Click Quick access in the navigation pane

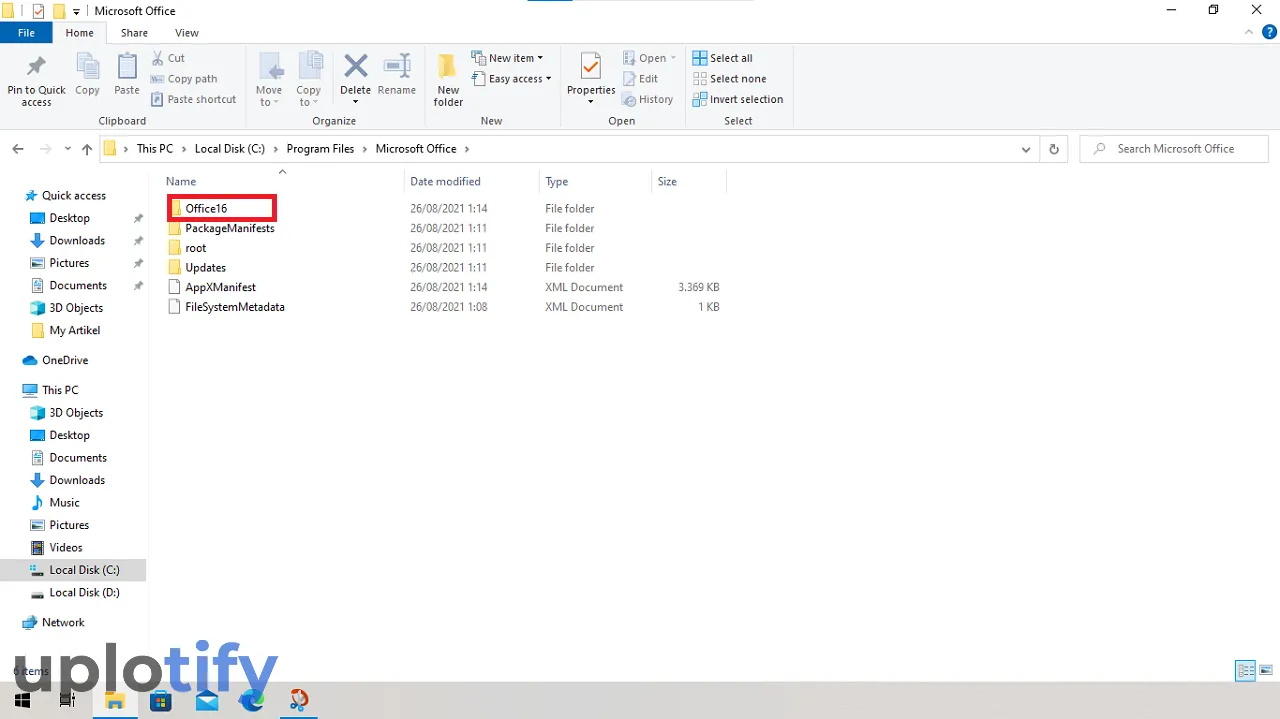coord(65,195)
